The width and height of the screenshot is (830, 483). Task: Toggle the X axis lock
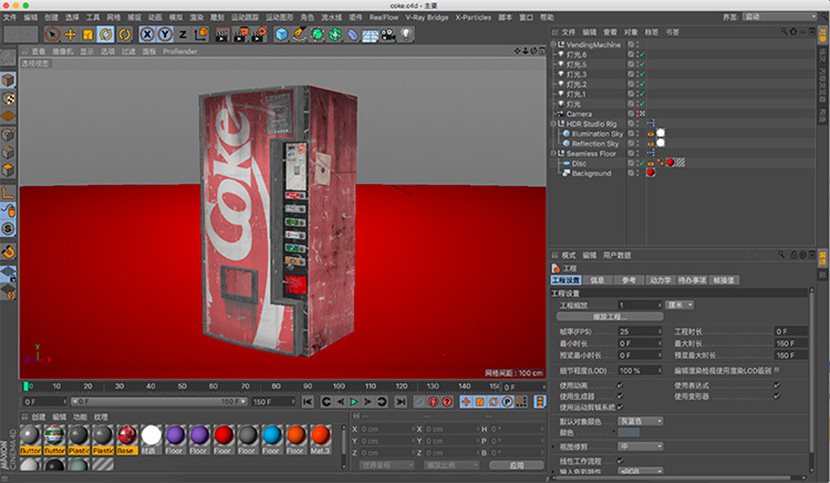click(147, 34)
